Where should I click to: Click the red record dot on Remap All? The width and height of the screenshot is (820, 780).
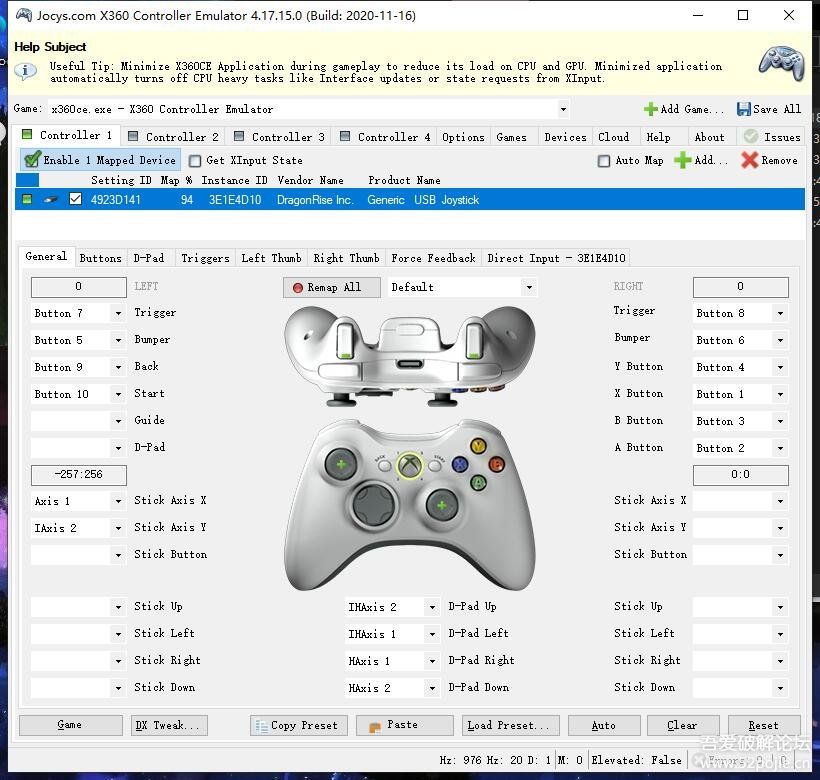tap(298, 288)
